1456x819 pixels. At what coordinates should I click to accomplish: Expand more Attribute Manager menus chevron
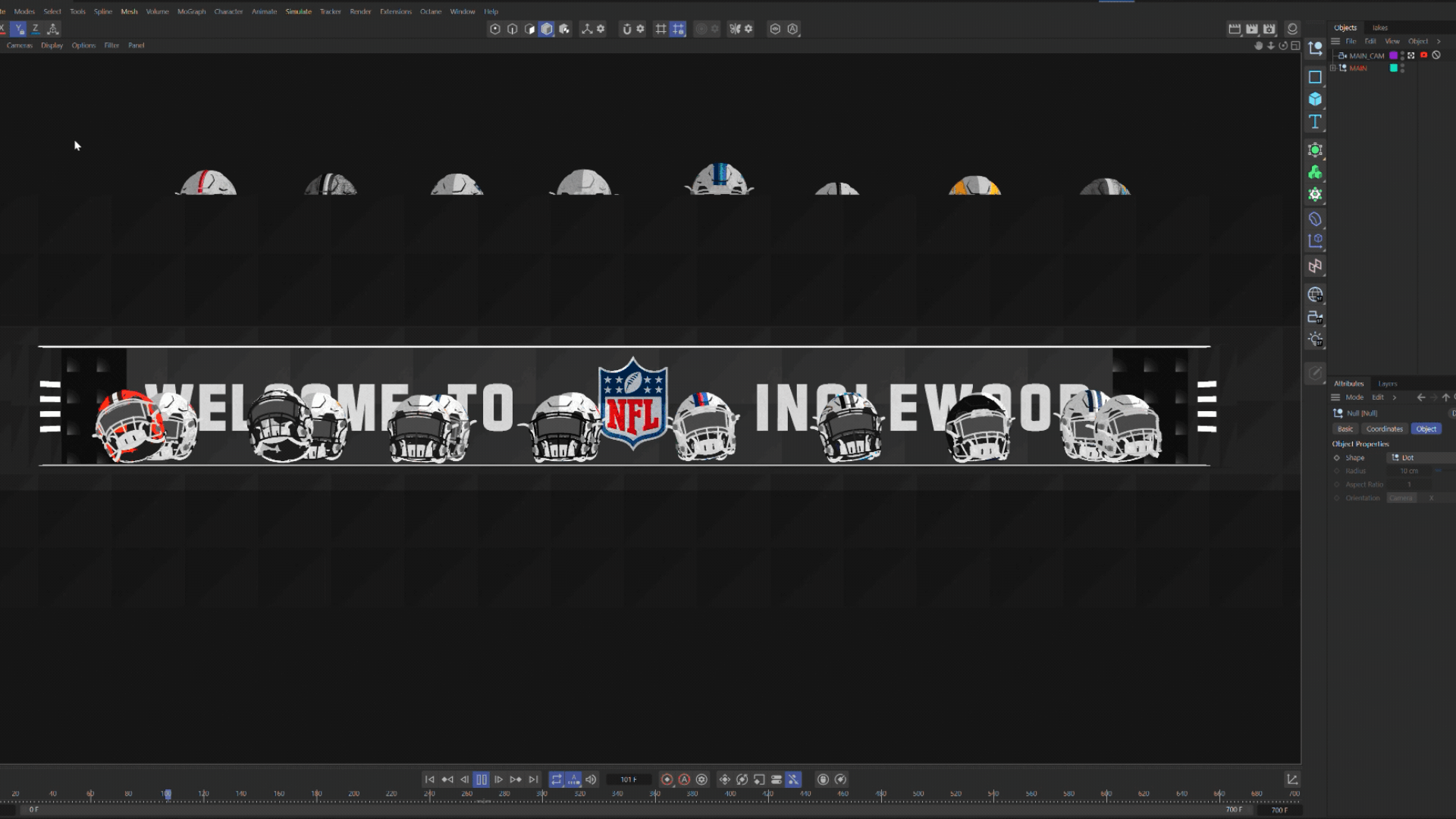[x=1394, y=397]
